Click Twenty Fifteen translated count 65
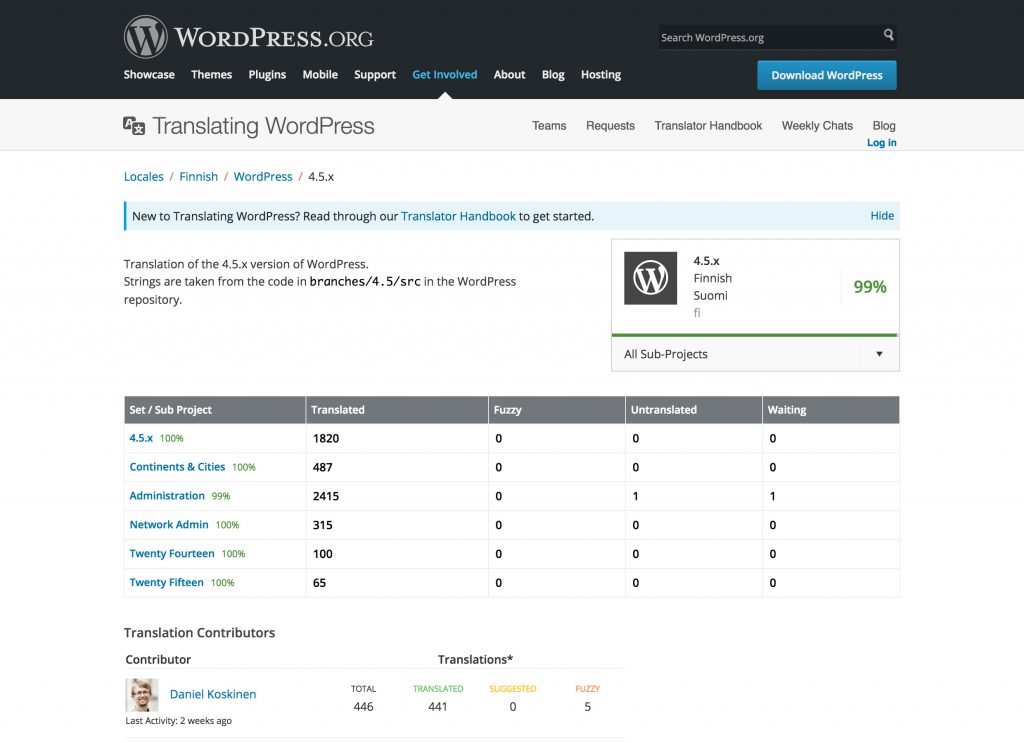Viewport: 1024px width, 743px height. (319, 582)
